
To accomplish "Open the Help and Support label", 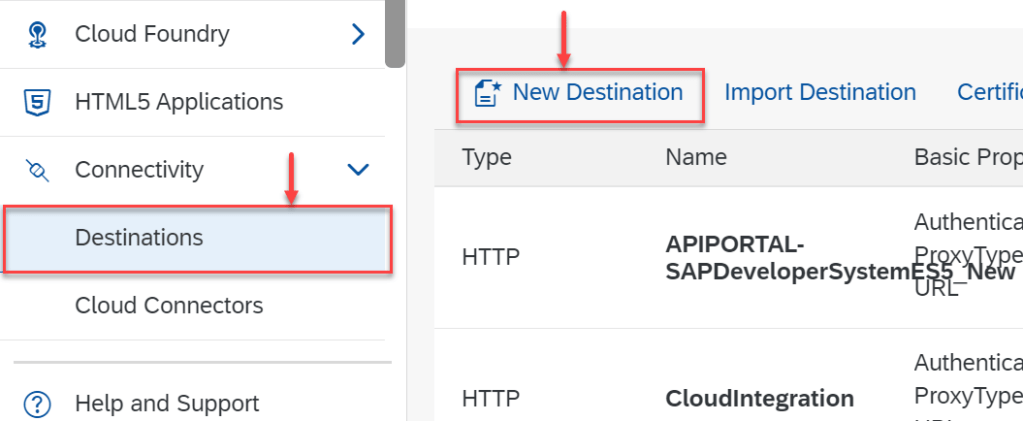I will click(x=167, y=404).
